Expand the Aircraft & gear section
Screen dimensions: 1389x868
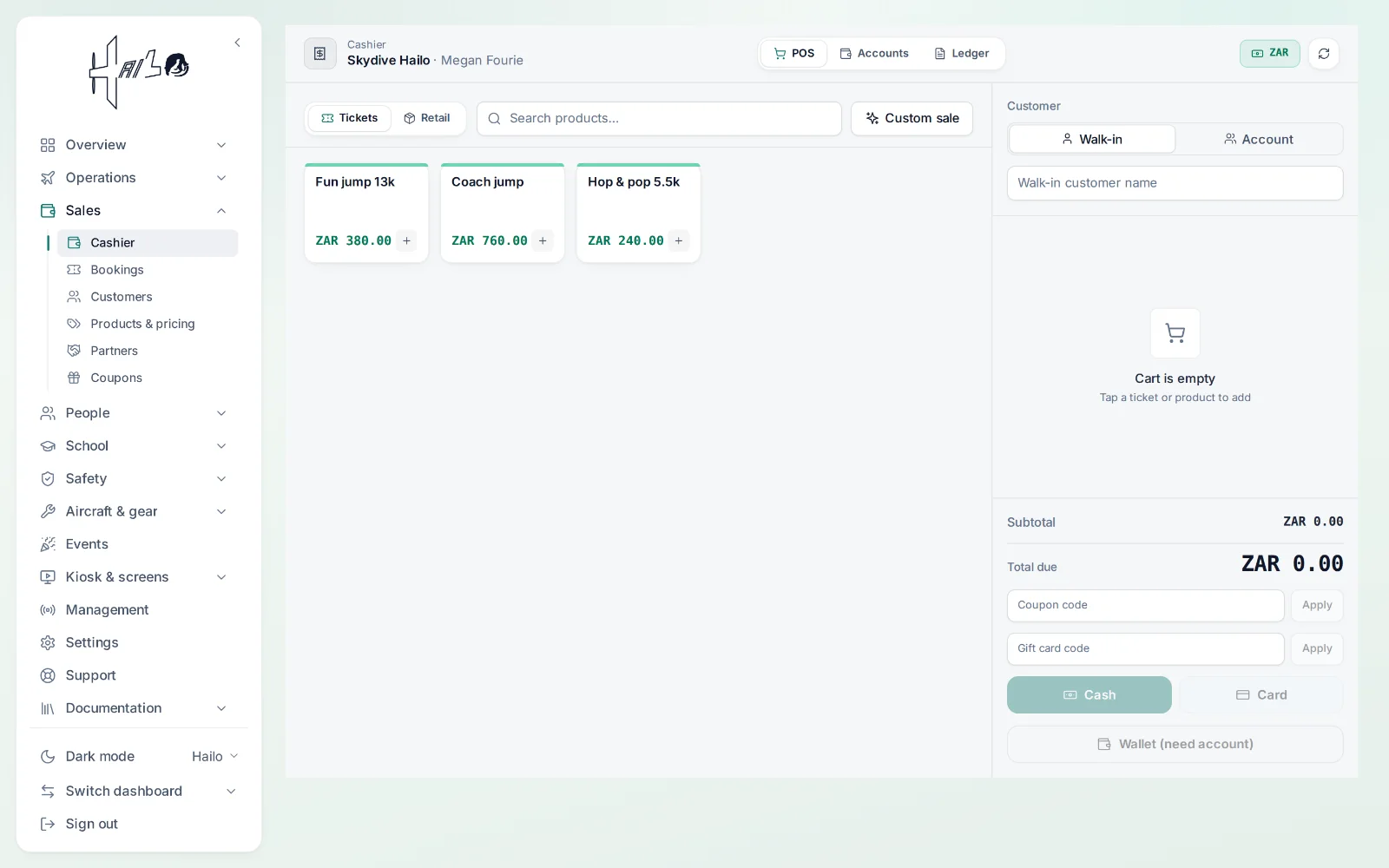135,511
